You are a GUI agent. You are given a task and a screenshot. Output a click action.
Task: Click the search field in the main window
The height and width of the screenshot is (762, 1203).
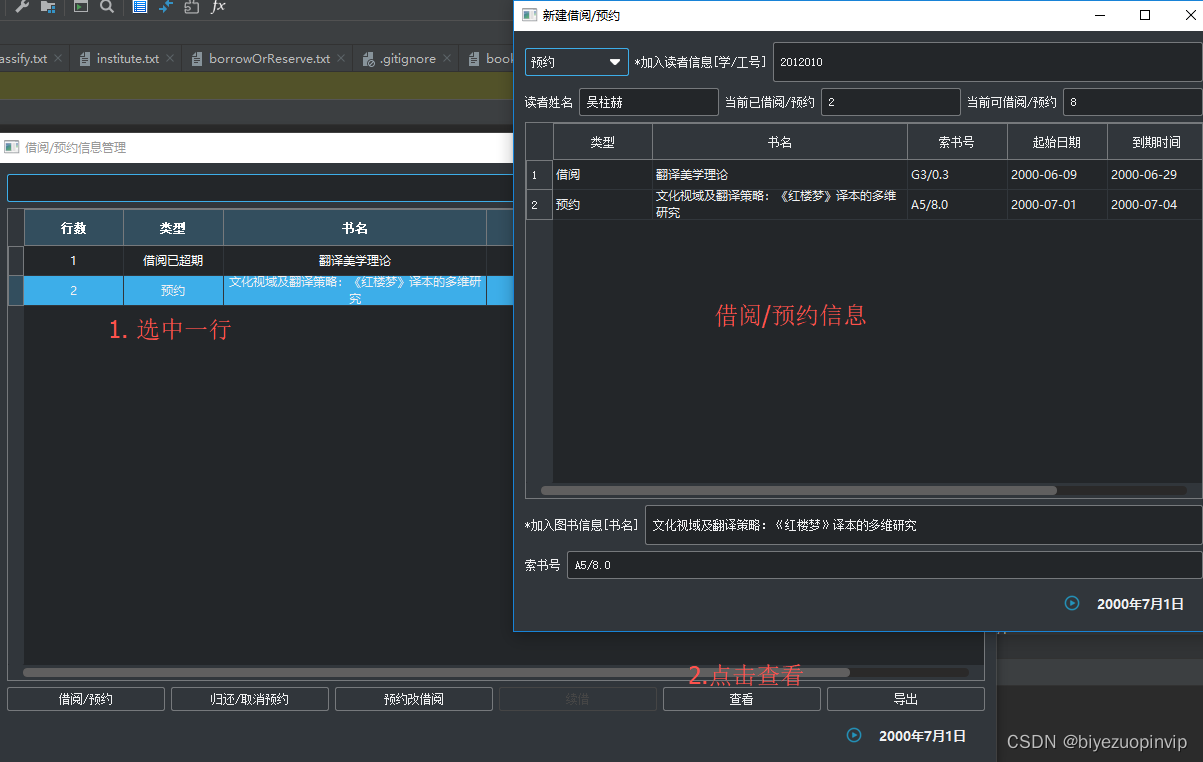260,188
